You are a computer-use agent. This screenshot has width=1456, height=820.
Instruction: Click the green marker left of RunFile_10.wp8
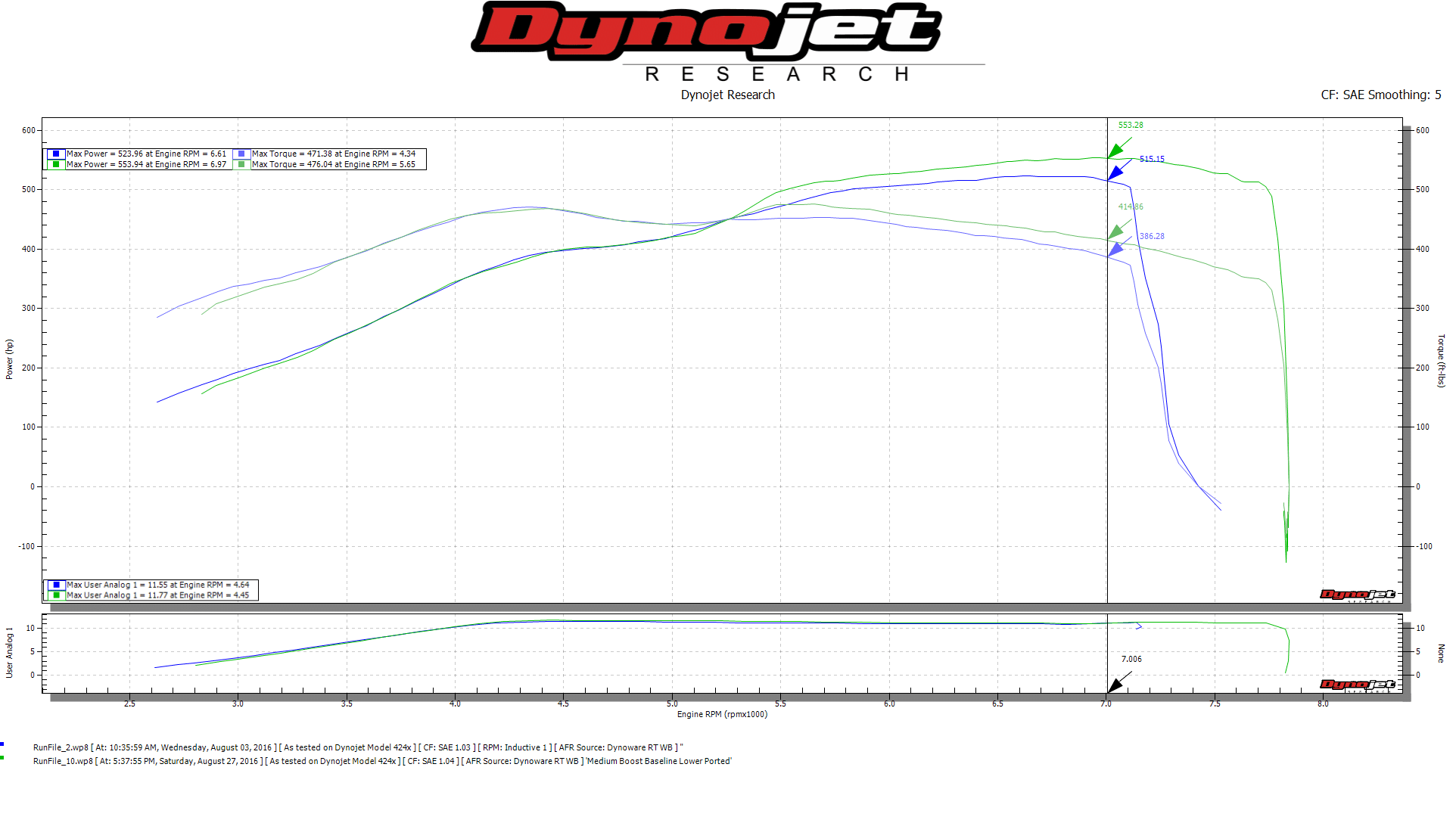click(x=2, y=757)
